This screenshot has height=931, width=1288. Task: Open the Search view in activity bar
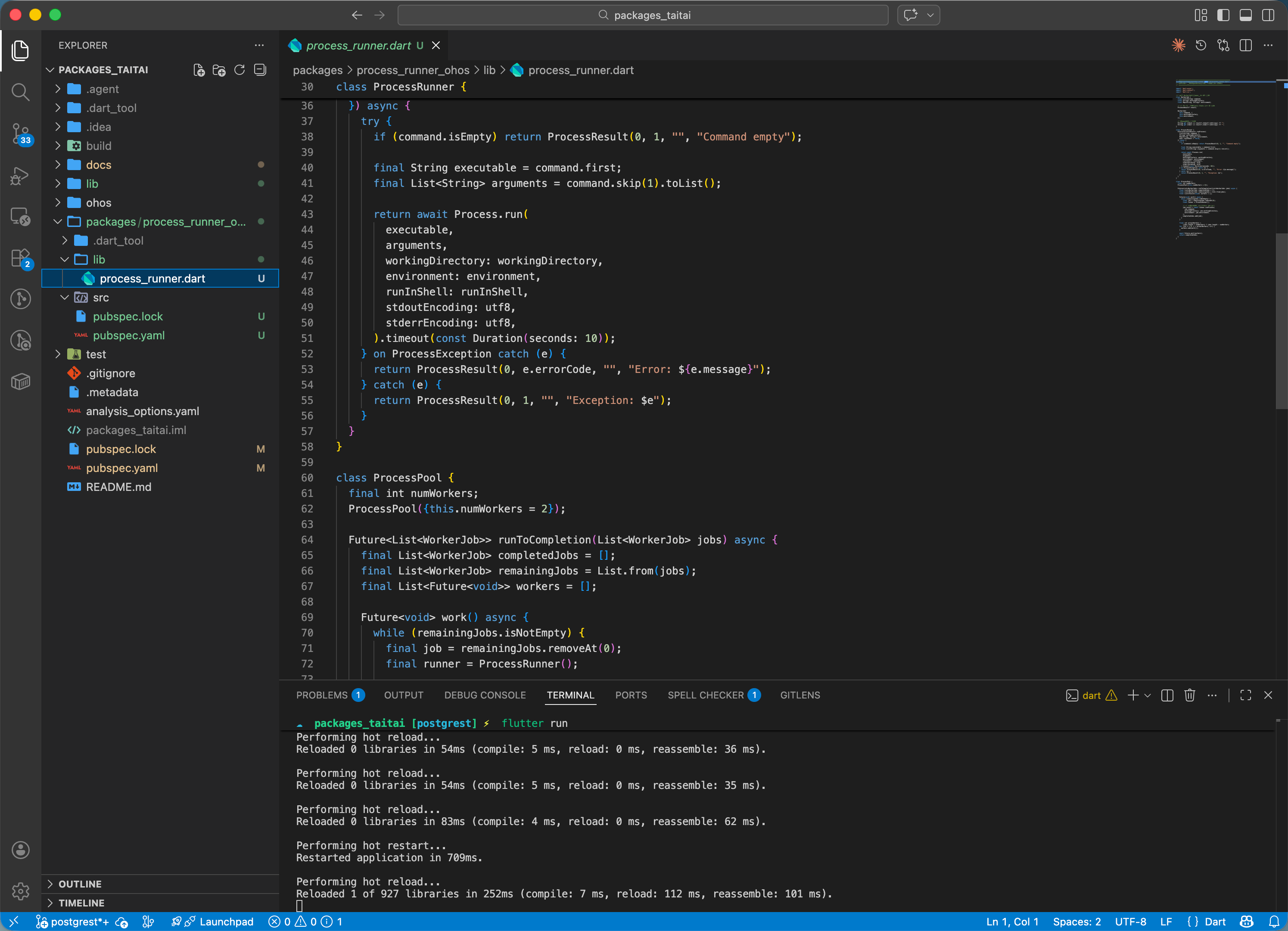tap(20, 91)
